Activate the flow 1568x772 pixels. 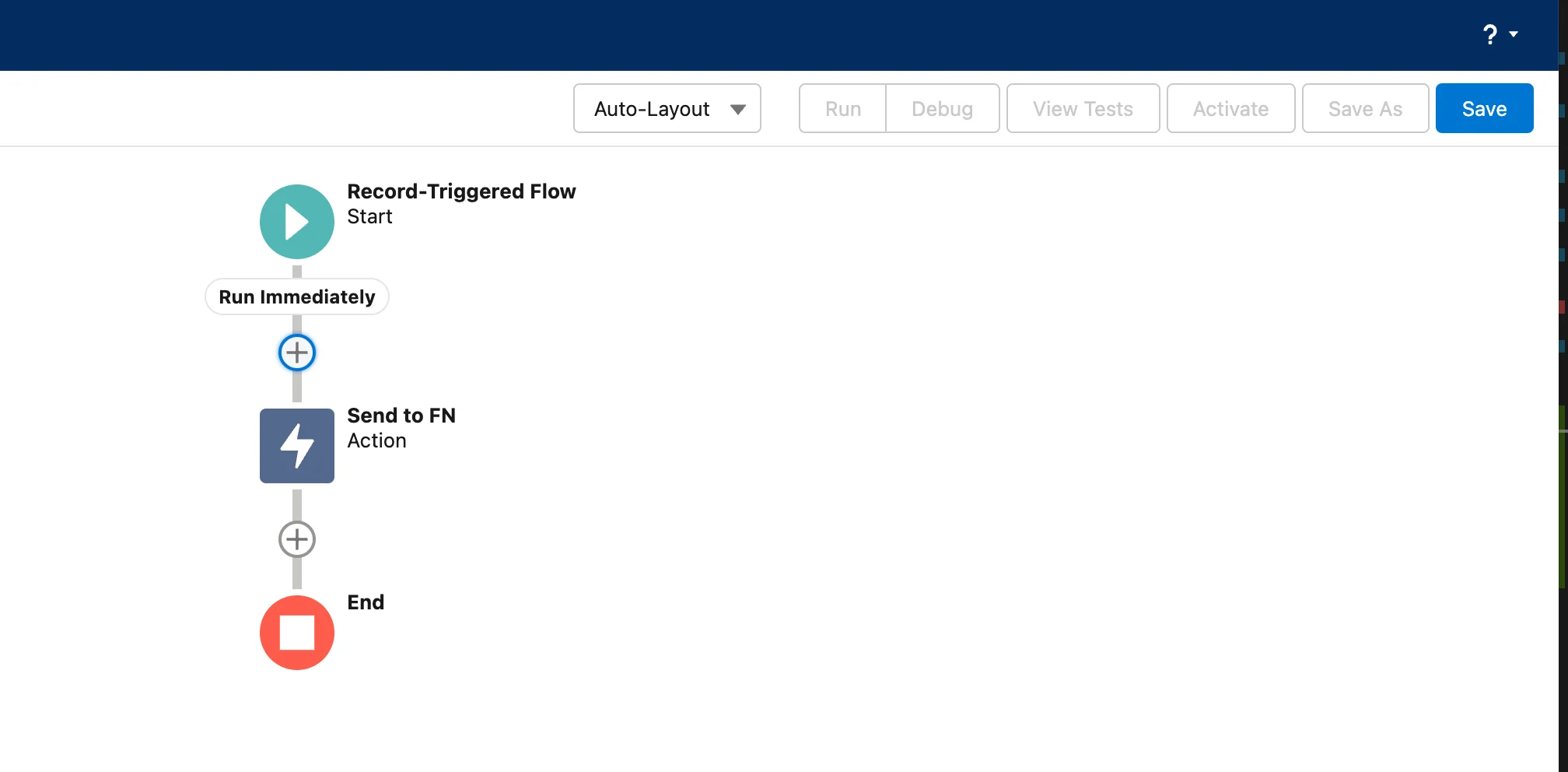pos(1230,109)
